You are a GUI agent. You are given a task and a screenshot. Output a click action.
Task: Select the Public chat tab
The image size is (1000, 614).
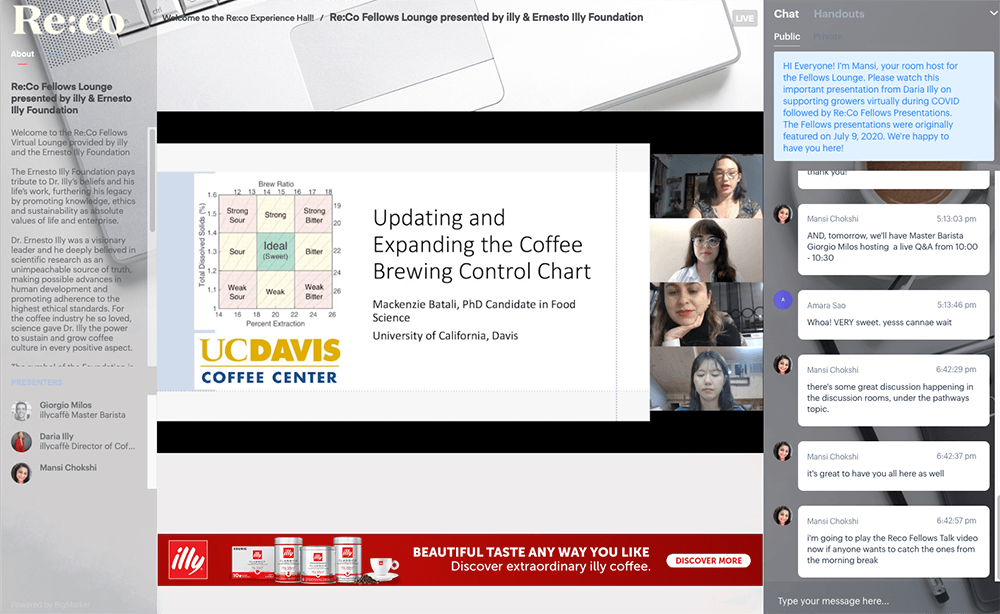click(787, 37)
